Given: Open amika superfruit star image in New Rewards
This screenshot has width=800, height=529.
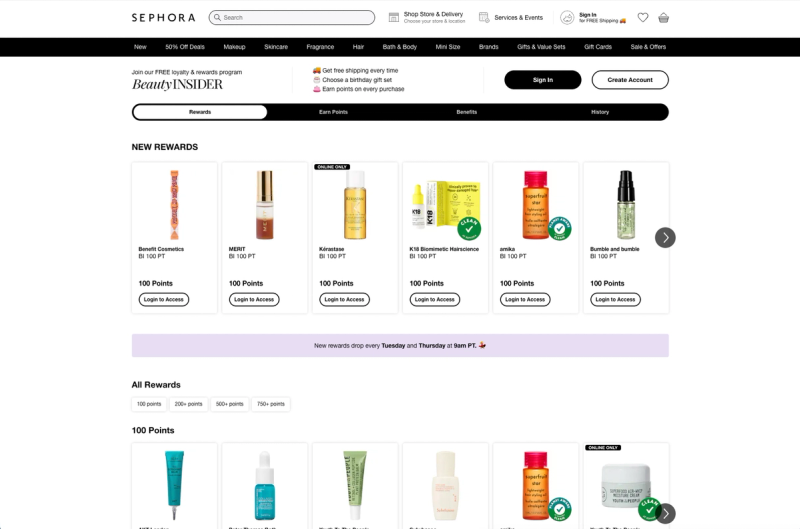Looking at the screenshot, I should [x=535, y=205].
